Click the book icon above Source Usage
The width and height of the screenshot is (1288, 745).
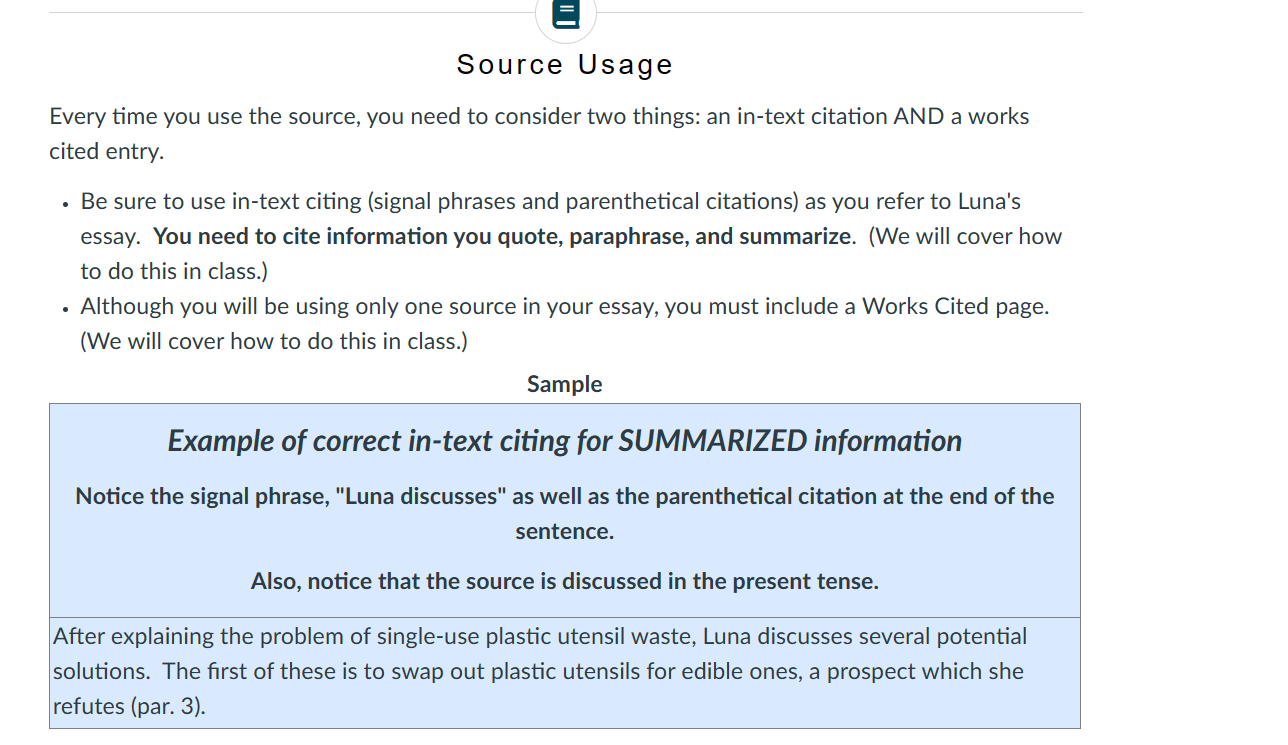[566, 13]
